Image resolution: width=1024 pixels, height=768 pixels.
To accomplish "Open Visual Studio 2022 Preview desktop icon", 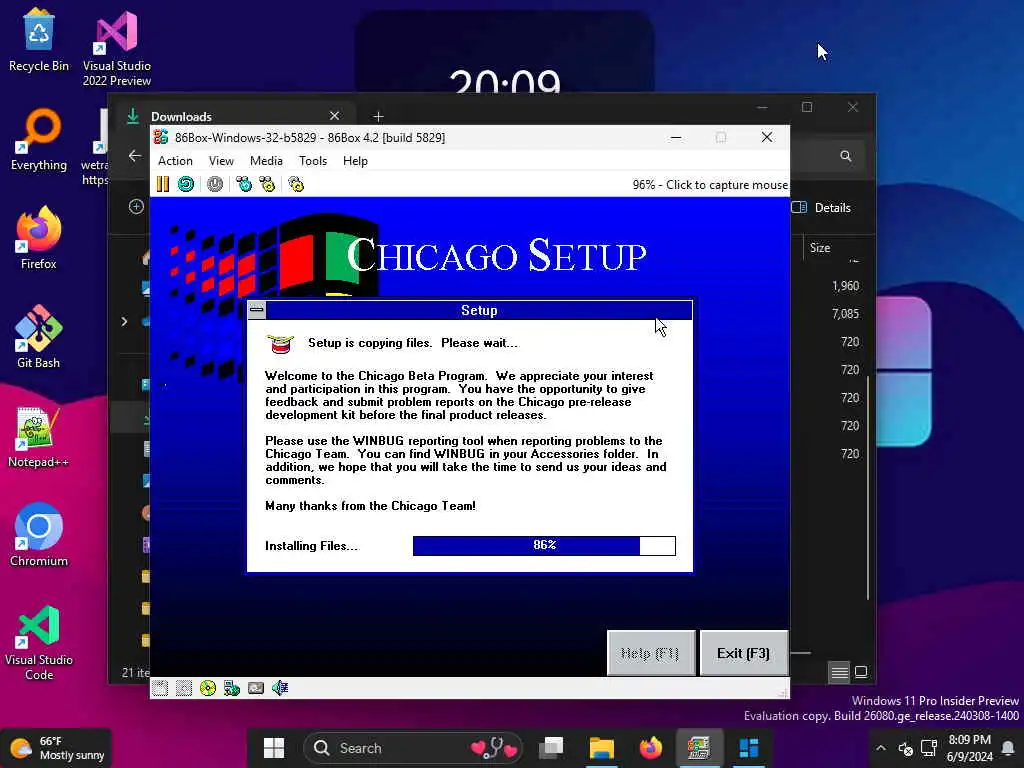I will click(117, 48).
